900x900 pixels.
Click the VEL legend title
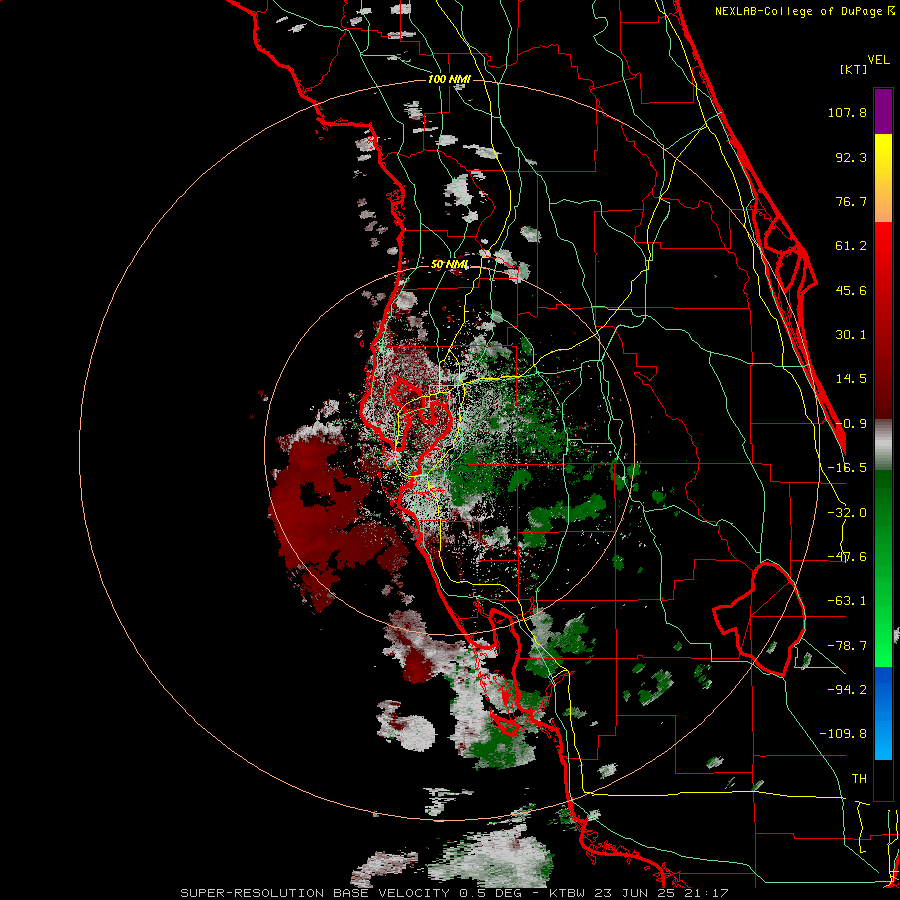(879, 60)
